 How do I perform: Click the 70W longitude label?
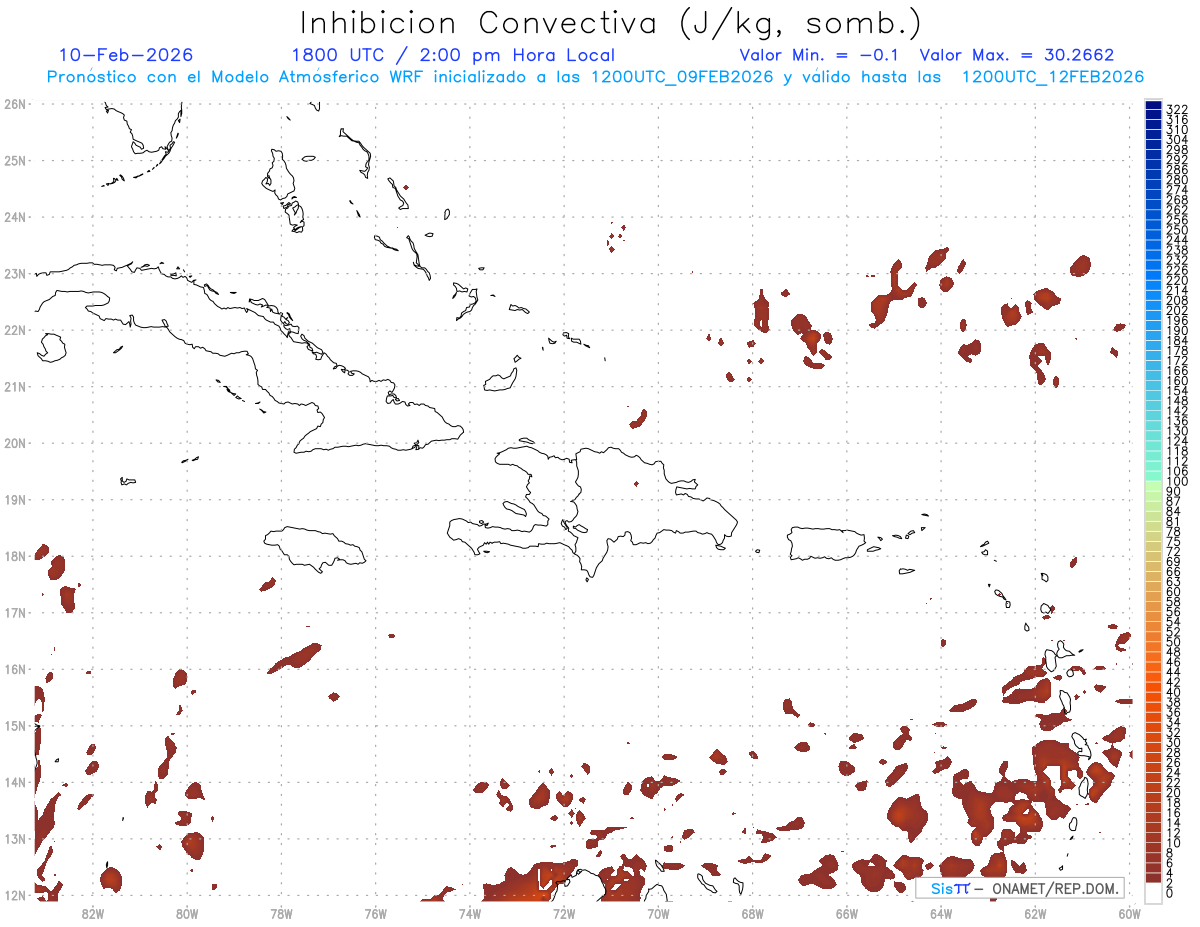pyautogui.click(x=658, y=913)
